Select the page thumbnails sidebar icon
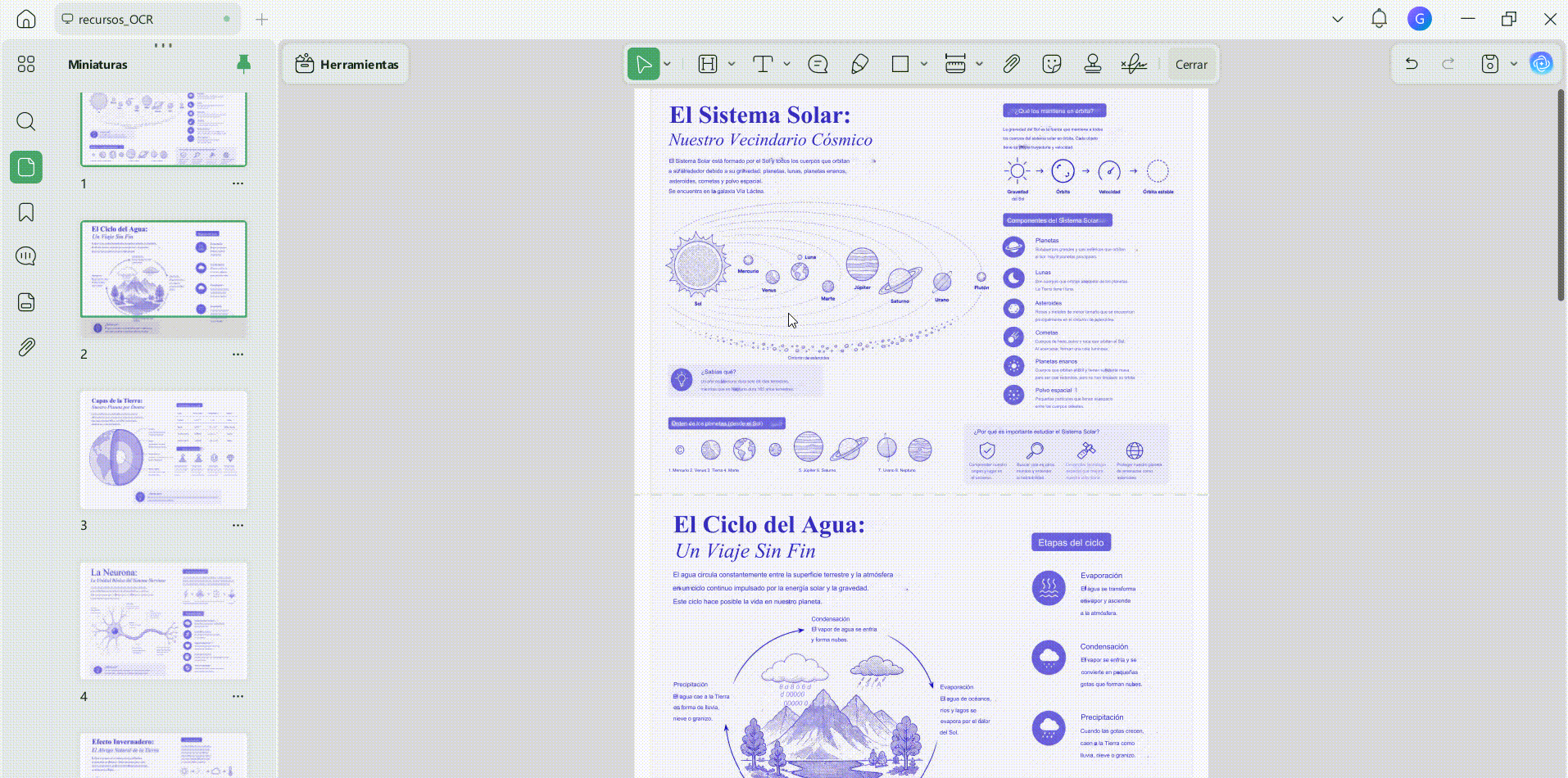Image resolution: width=1568 pixels, height=778 pixels. point(26,167)
